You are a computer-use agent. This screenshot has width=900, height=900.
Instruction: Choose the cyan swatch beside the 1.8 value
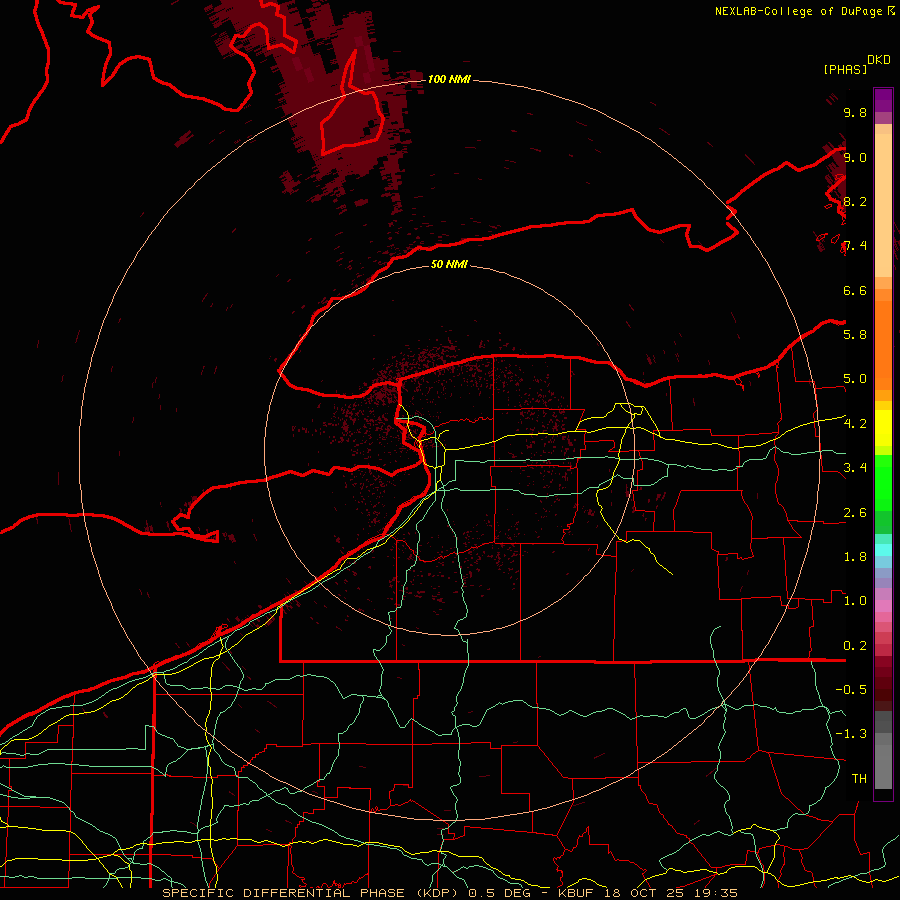point(883,550)
